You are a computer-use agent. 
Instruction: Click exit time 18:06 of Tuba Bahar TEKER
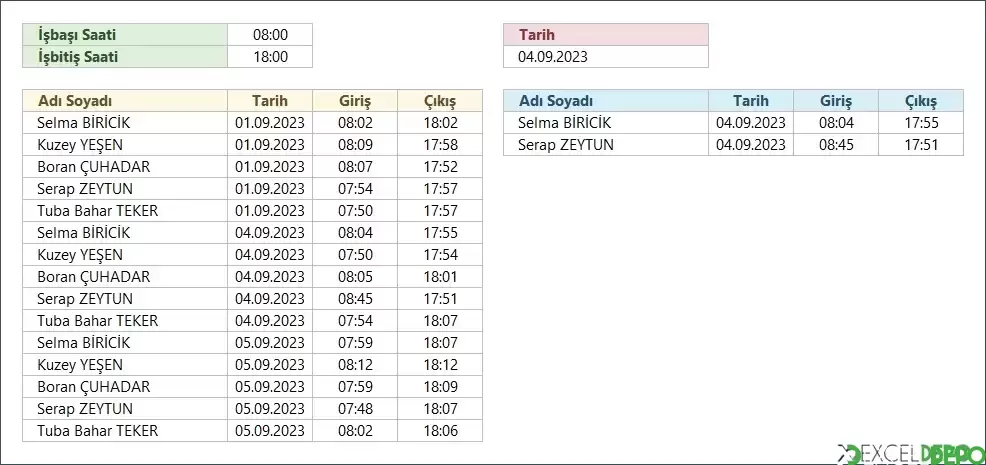pyautogui.click(x=440, y=431)
